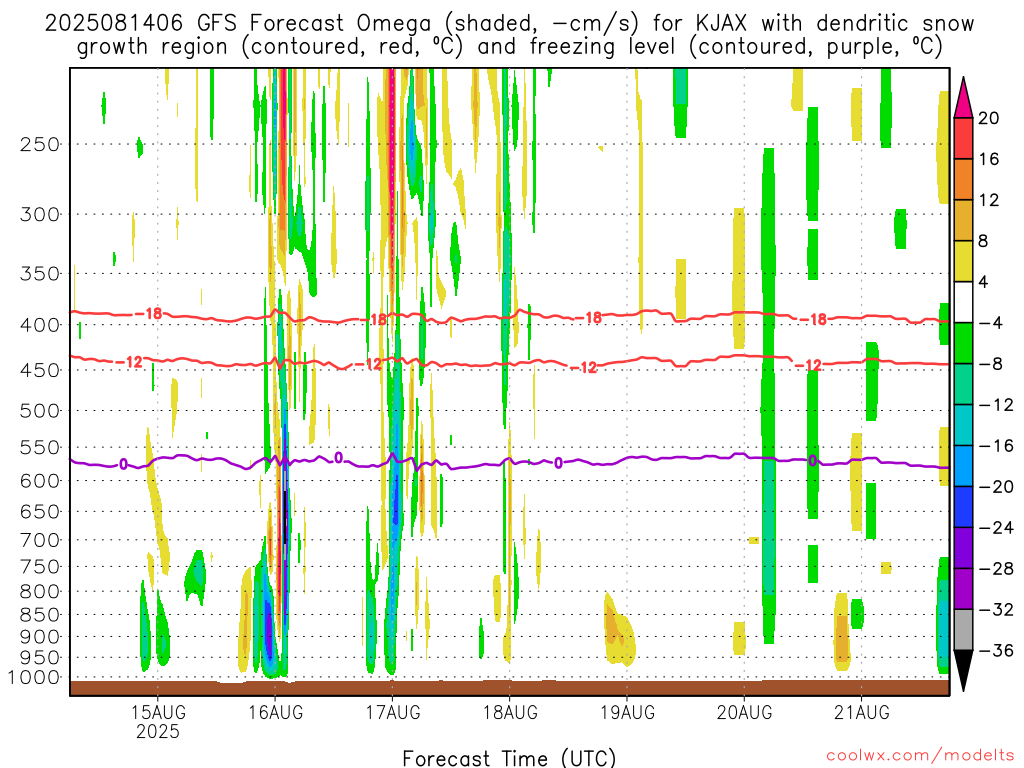
Task: Click the 16AUG time axis label
Action: pos(276,712)
